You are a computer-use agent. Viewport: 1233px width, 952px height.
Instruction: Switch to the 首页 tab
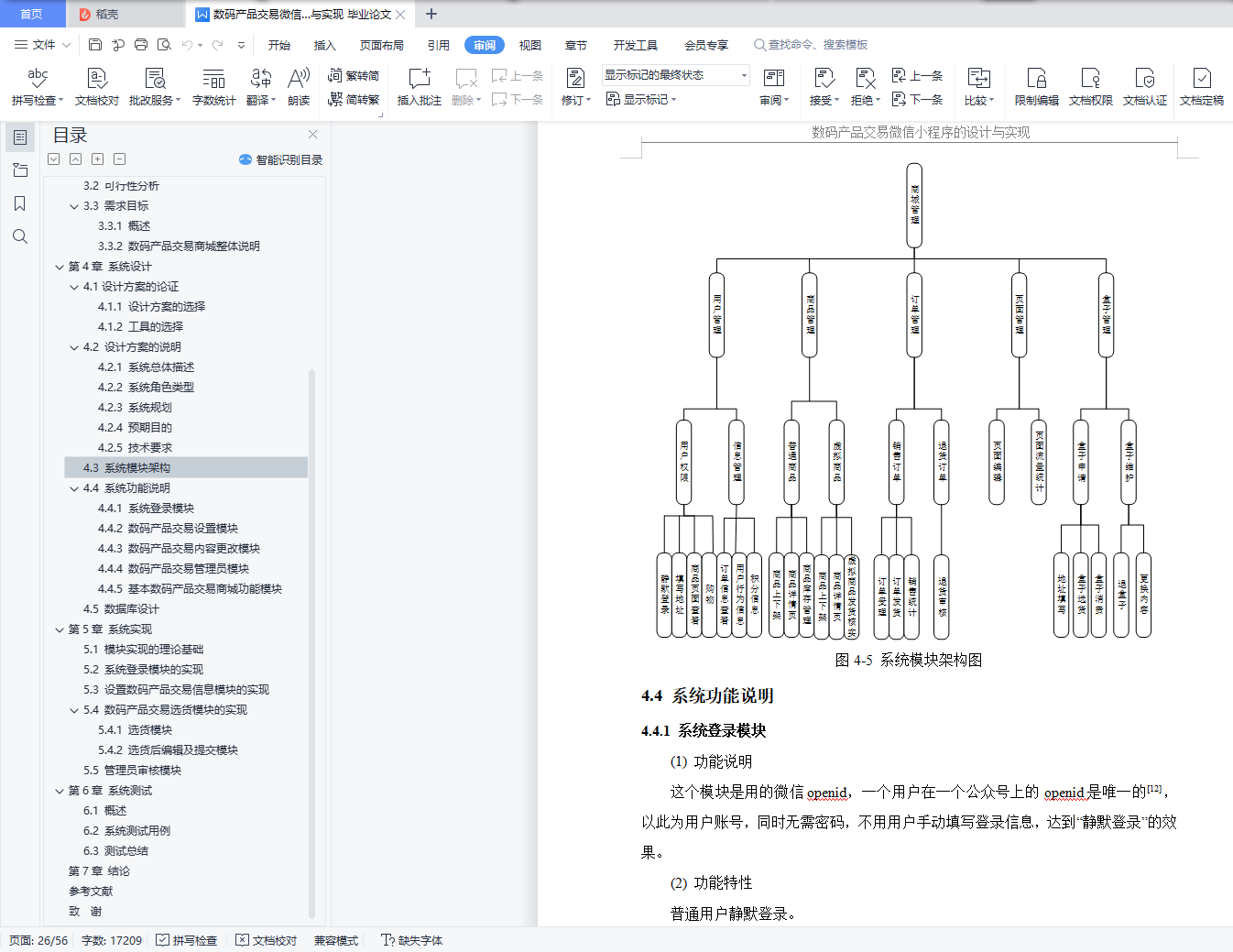32,14
